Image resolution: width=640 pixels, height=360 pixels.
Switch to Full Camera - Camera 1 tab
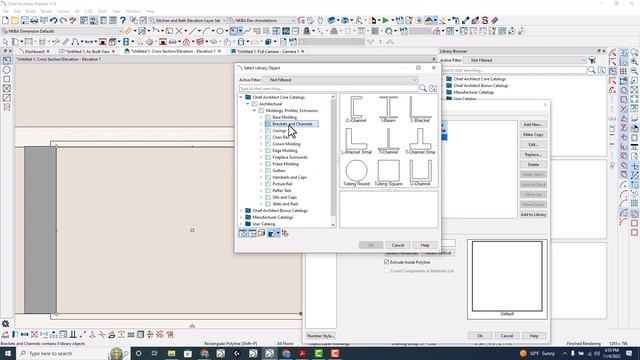pos(267,51)
